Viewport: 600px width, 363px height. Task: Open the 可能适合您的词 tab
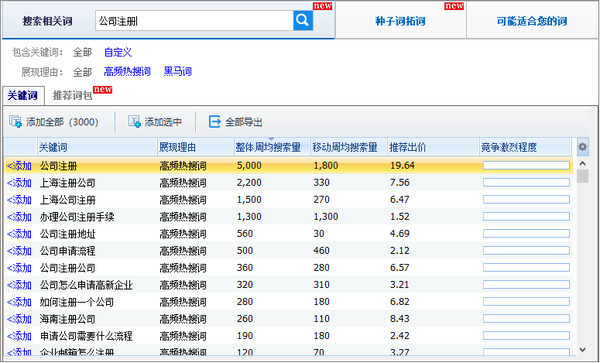532,21
